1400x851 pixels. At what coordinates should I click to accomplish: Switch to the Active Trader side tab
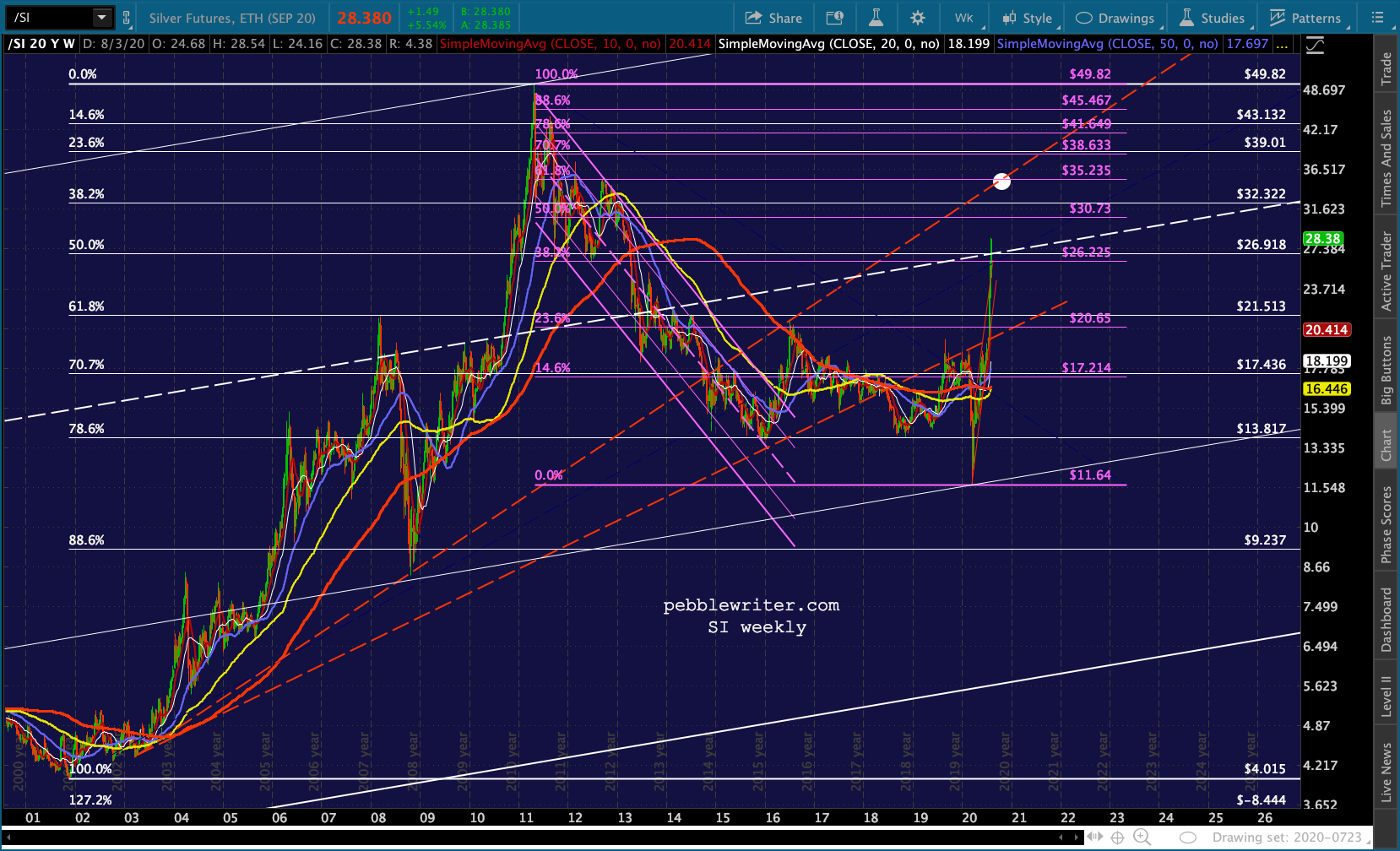(1386, 271)
